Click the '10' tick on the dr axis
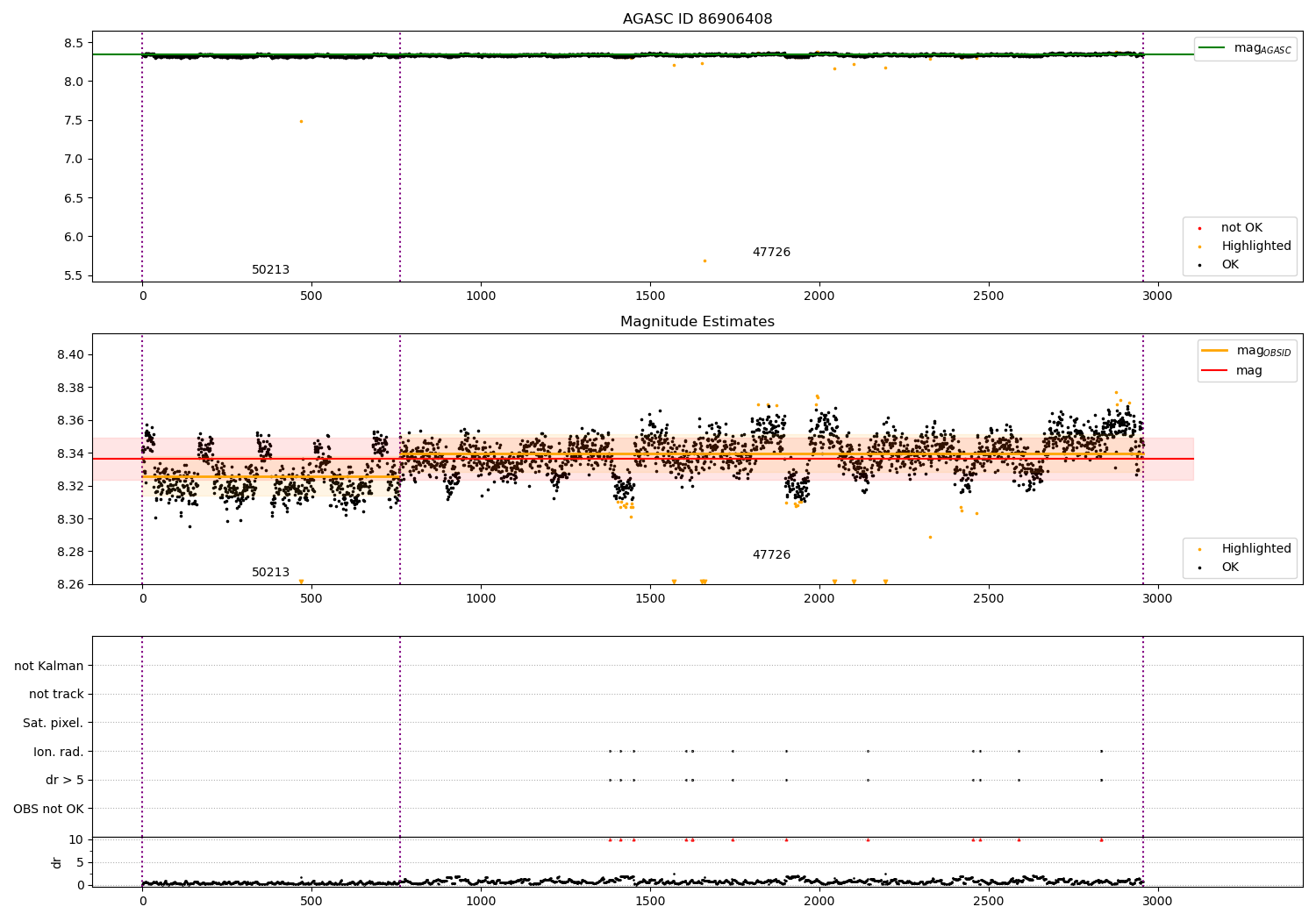The width and height of the screenshot is (1316, 921). (x=76, y=840)
